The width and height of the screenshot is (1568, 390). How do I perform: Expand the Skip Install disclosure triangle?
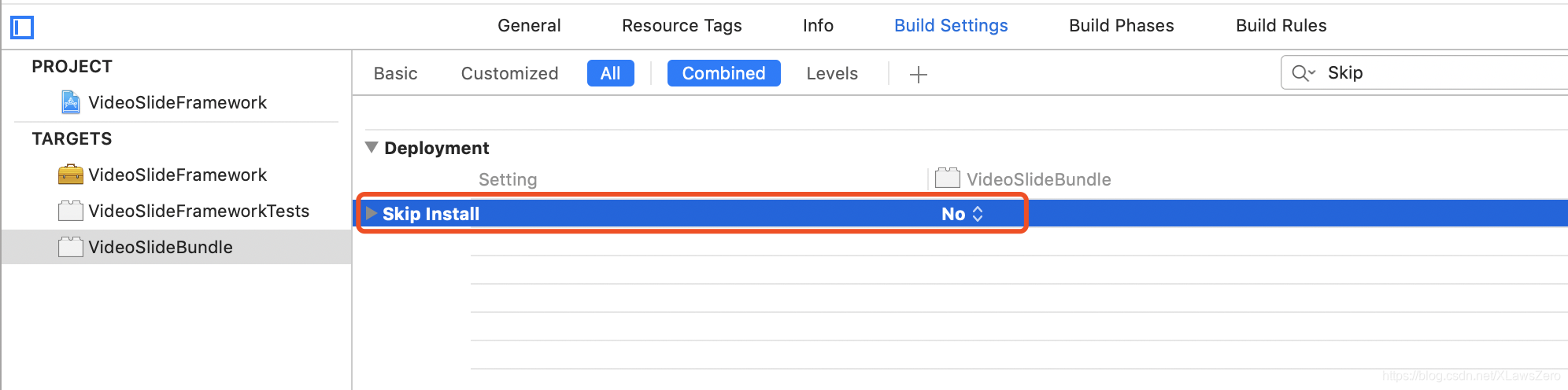click(371, 213)
